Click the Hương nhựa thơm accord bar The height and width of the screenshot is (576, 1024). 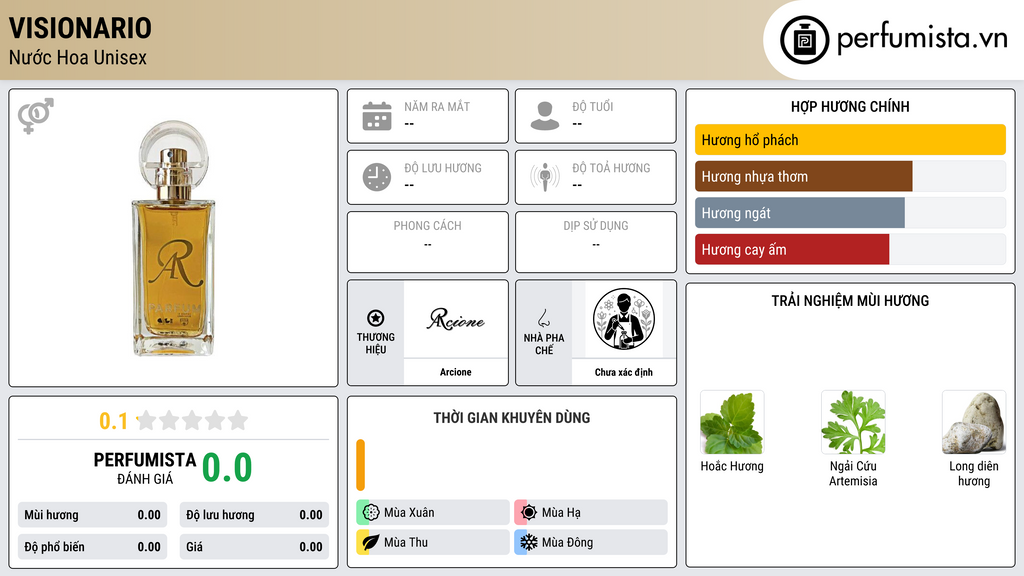[x=850, y=176]
